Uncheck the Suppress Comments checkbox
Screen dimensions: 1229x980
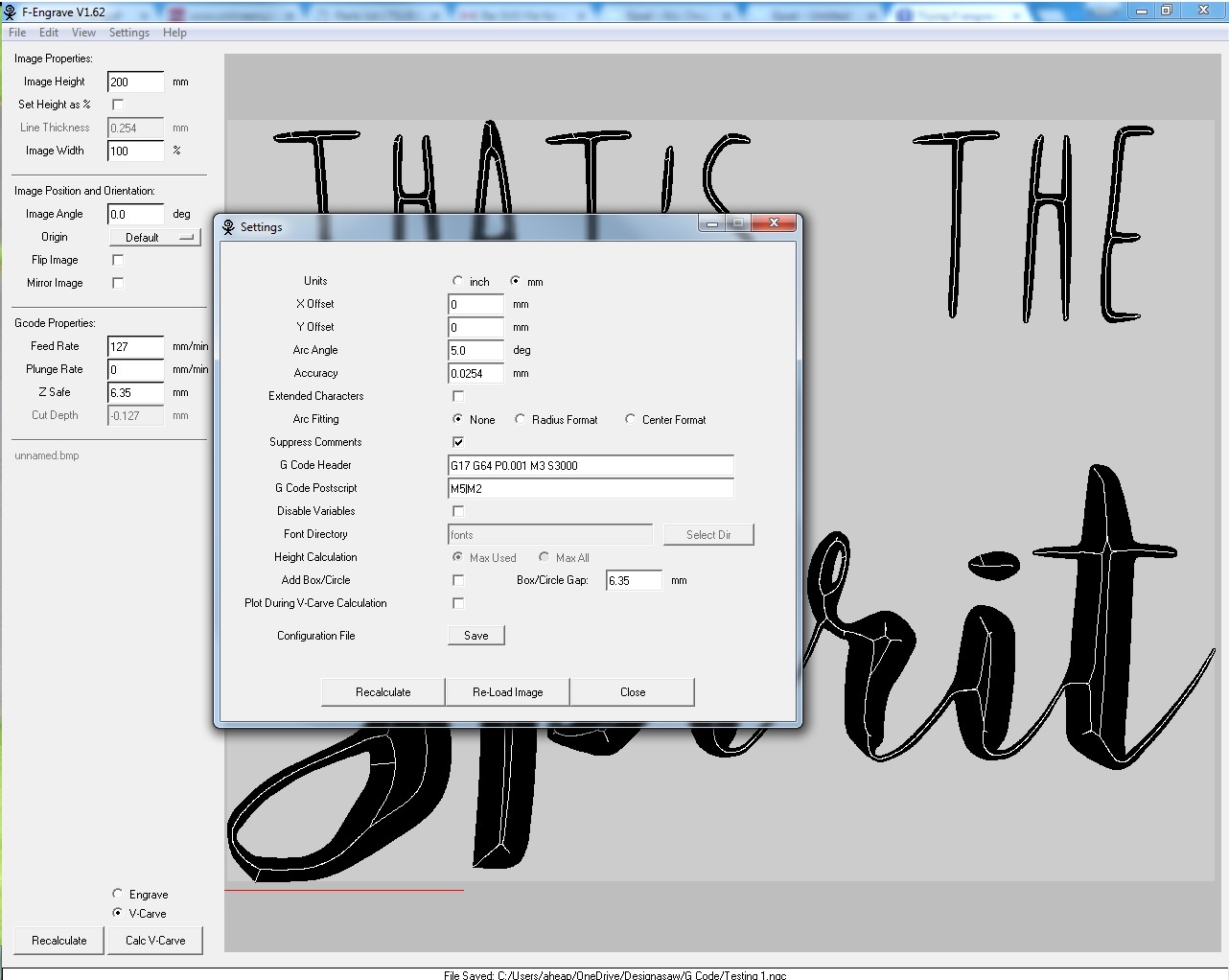point(458,442)
